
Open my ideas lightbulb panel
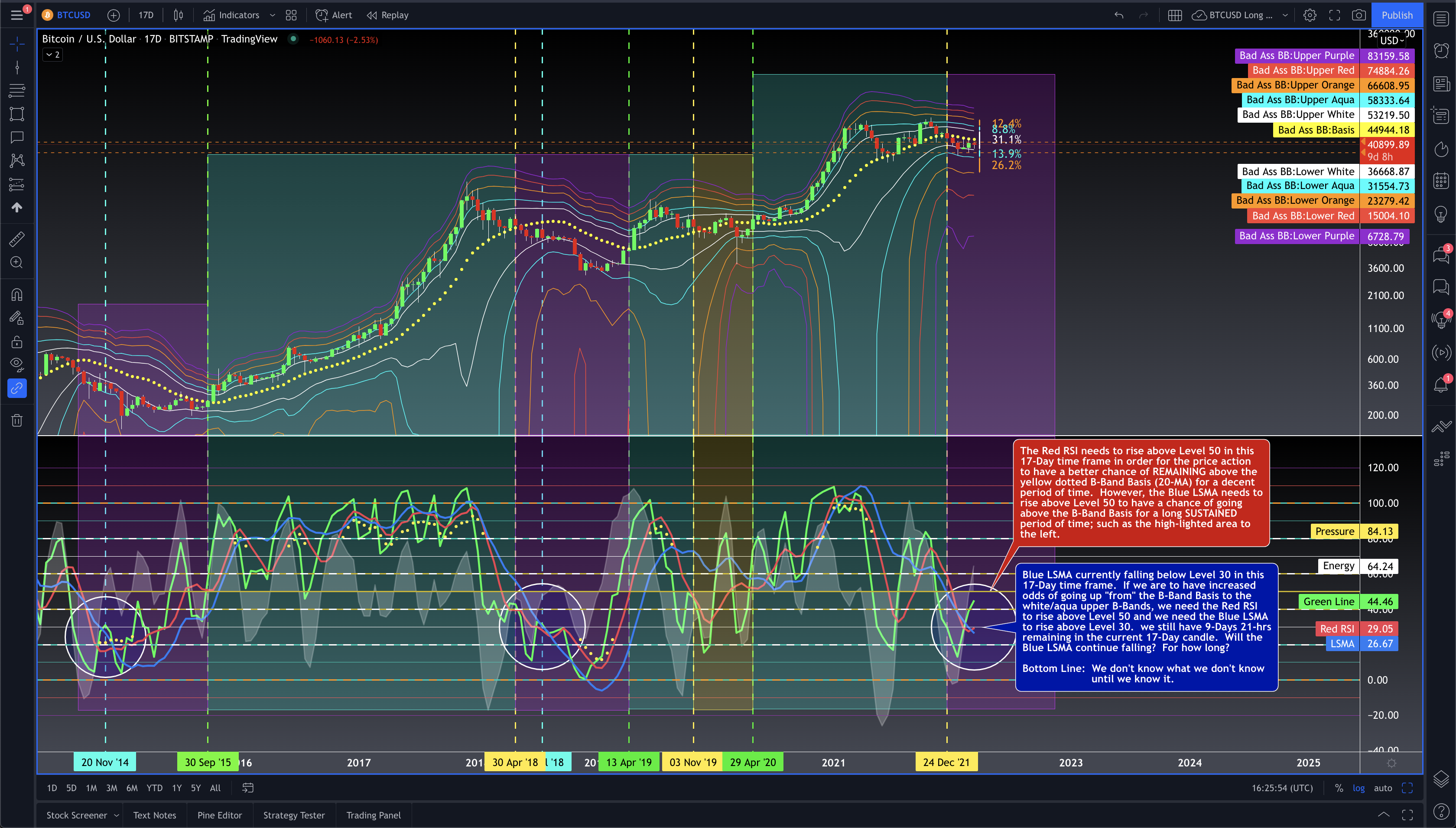point(1441,215)
